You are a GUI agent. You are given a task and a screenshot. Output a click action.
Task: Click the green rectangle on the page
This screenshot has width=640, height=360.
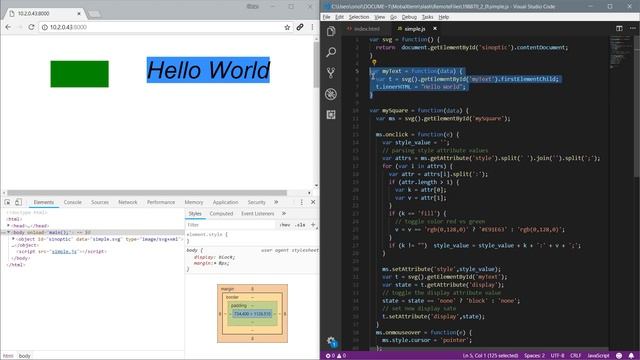(80, 74)
